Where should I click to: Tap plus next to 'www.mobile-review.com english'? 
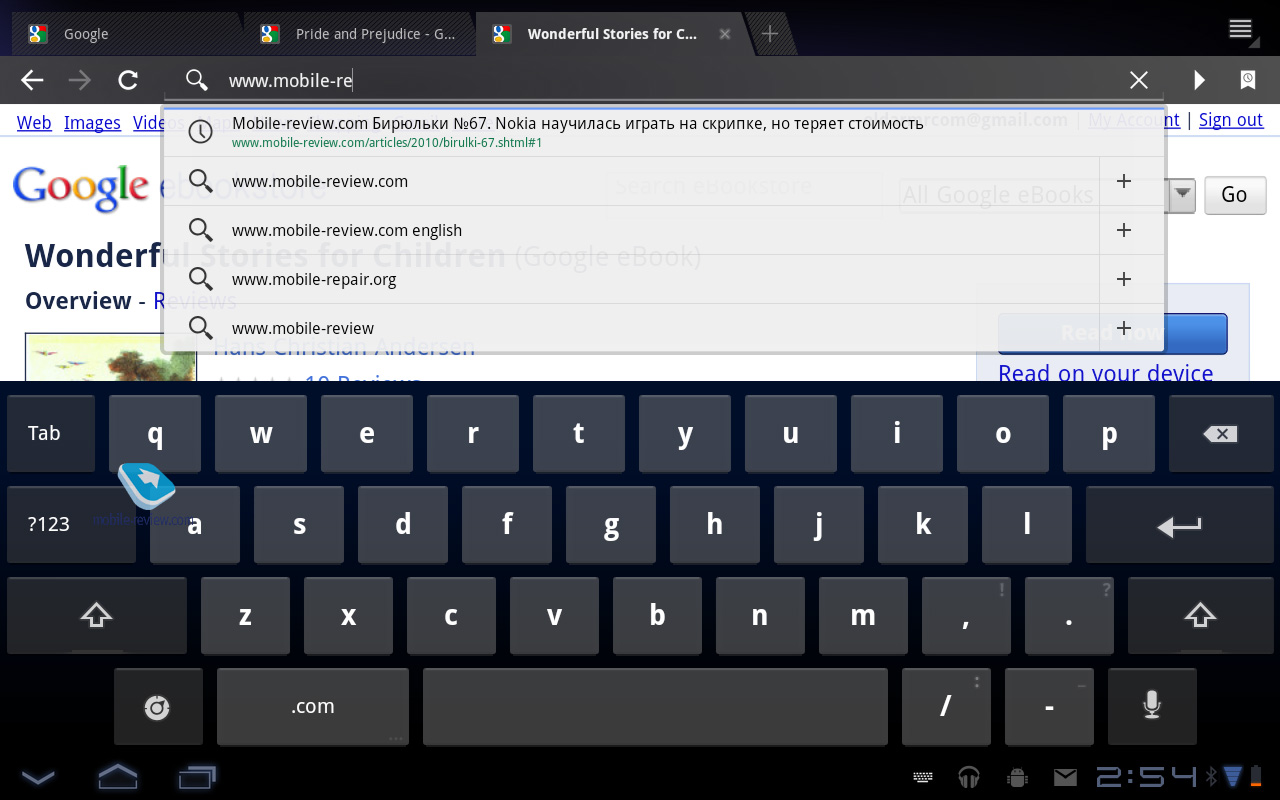click(x=1124, y=230)
